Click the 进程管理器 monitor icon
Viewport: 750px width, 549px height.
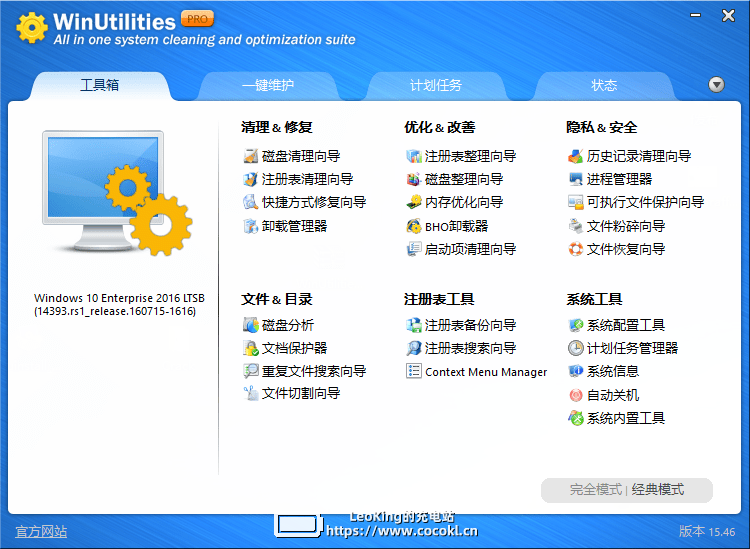tap(576, 179)
